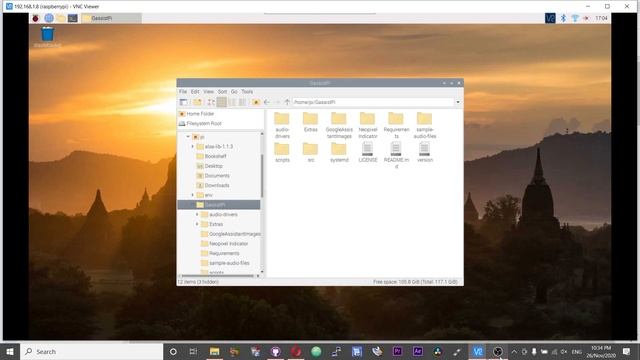The width and height of the screenshot is (640, 360).
Task: Select Requirements in the folder tree
Action: [224, 253]
